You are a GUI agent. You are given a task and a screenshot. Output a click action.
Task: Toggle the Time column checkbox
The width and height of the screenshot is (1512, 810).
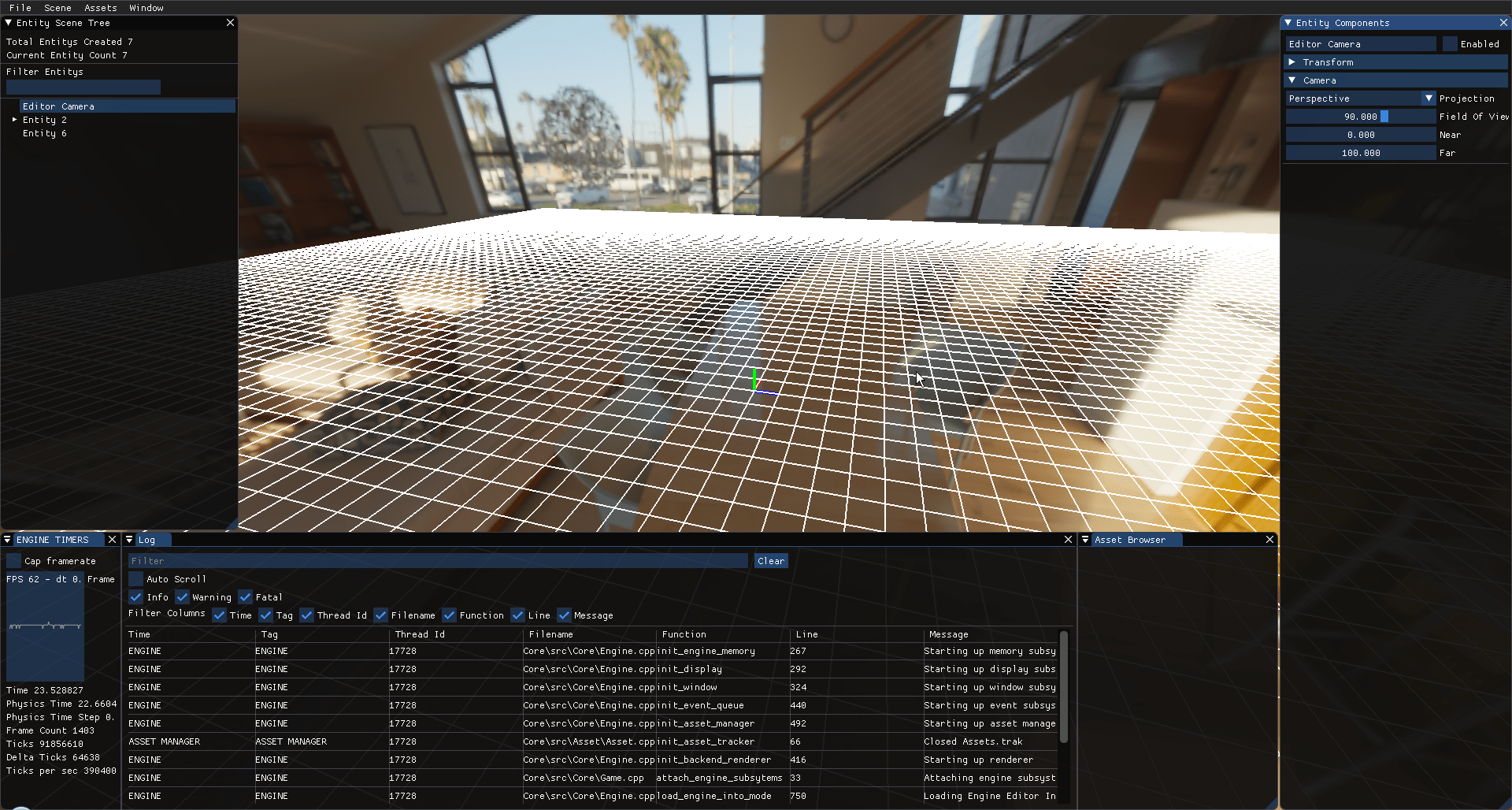pyautogui.click(x=219, y=615)
